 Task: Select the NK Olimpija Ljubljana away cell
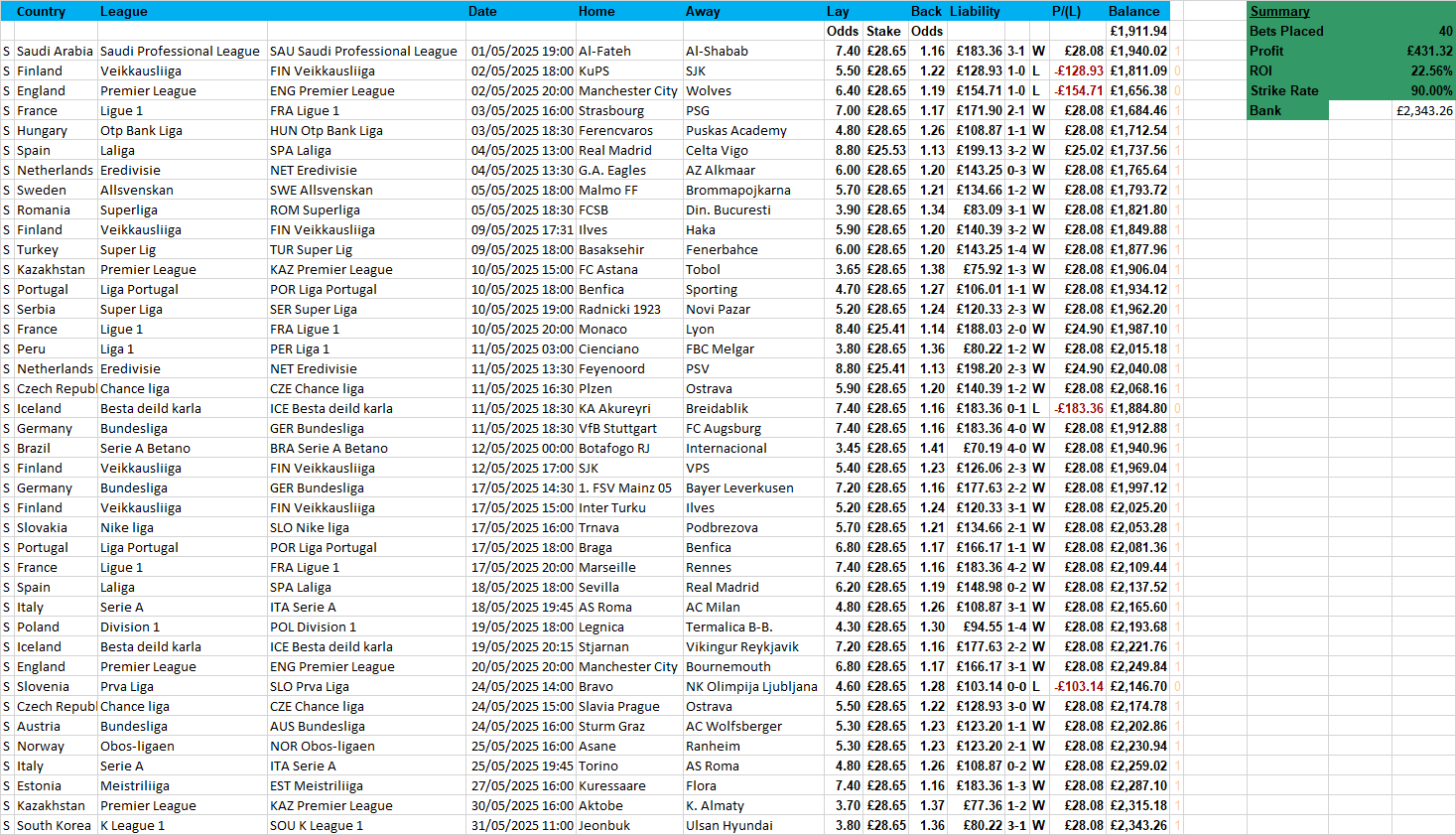point(751,686)
